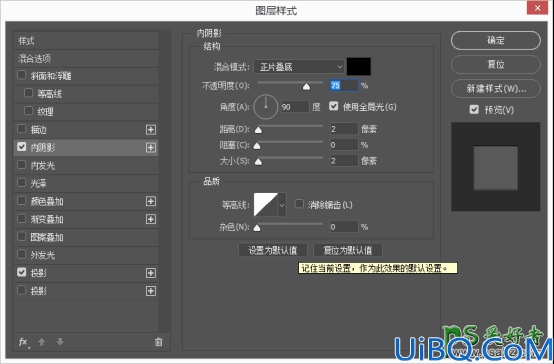
Task: Select 内发光 effect row
Action: pyautogui.click(x=86, y=165)
